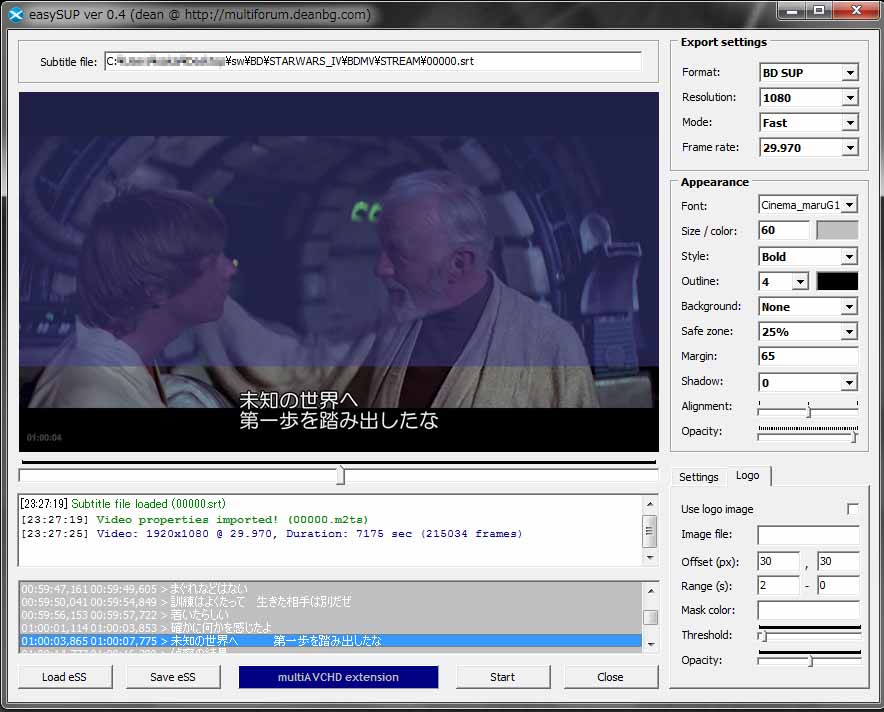Click the first Offset (px) field
The height and width of the screenshot is (712, 884).
coord(779,561)
